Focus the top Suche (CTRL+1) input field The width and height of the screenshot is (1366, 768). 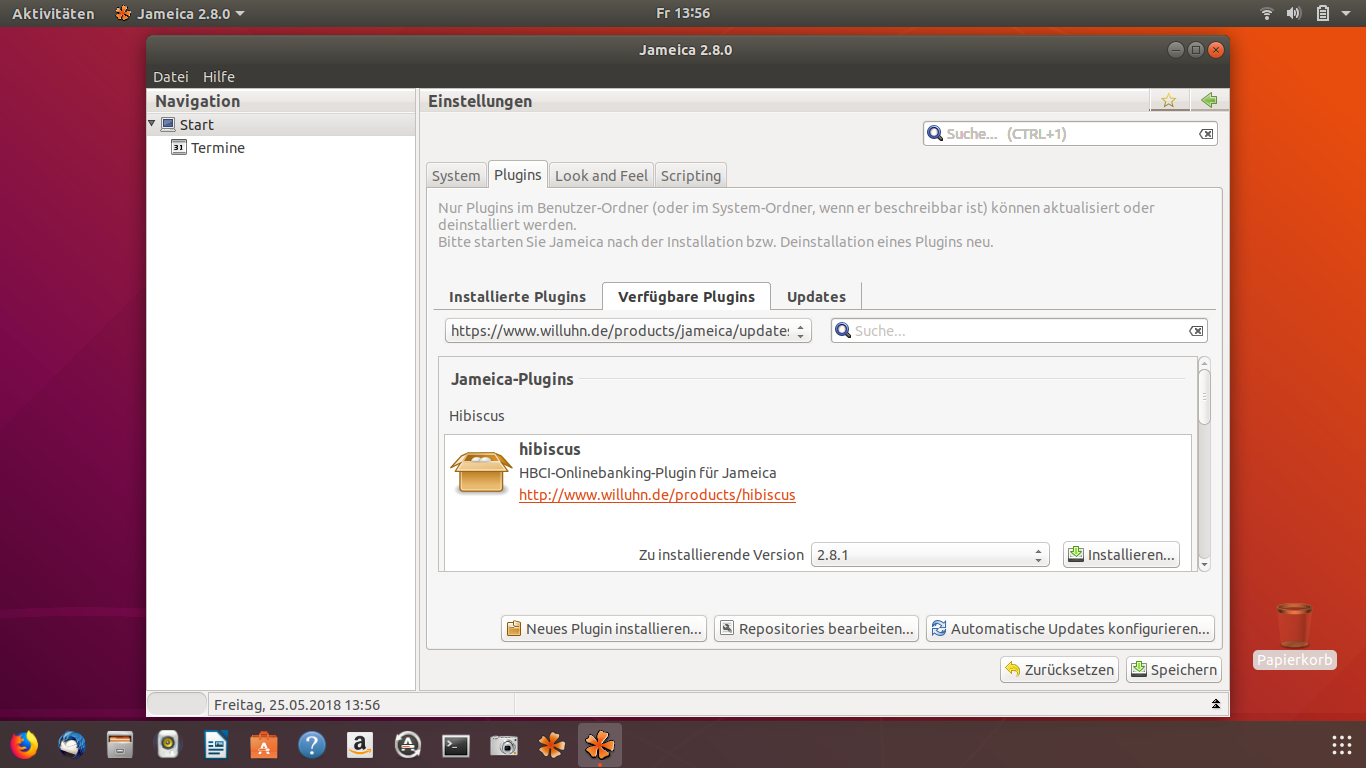pos(1070,134)
